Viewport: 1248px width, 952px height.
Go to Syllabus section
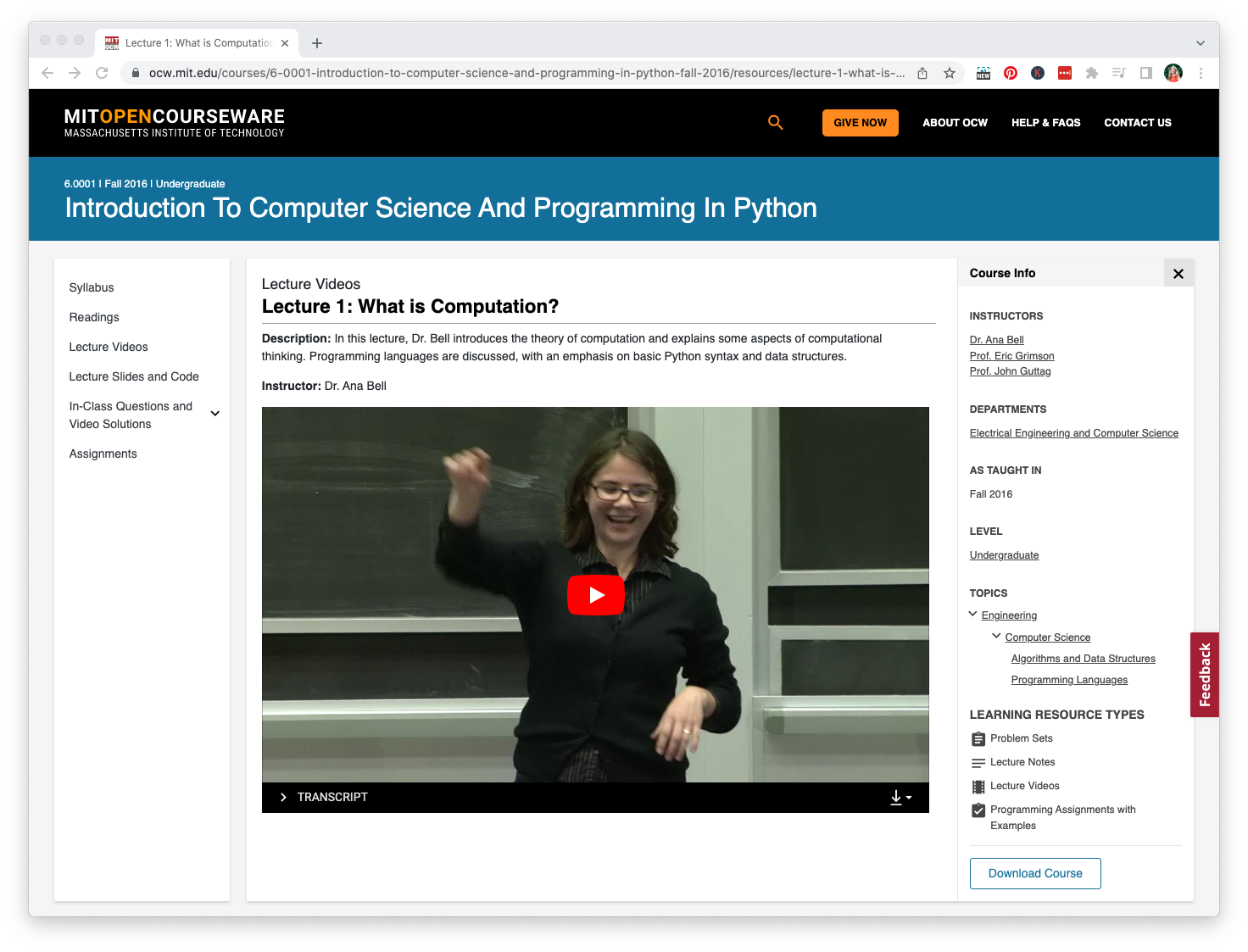pyautogui.click(x=92, y=288)
